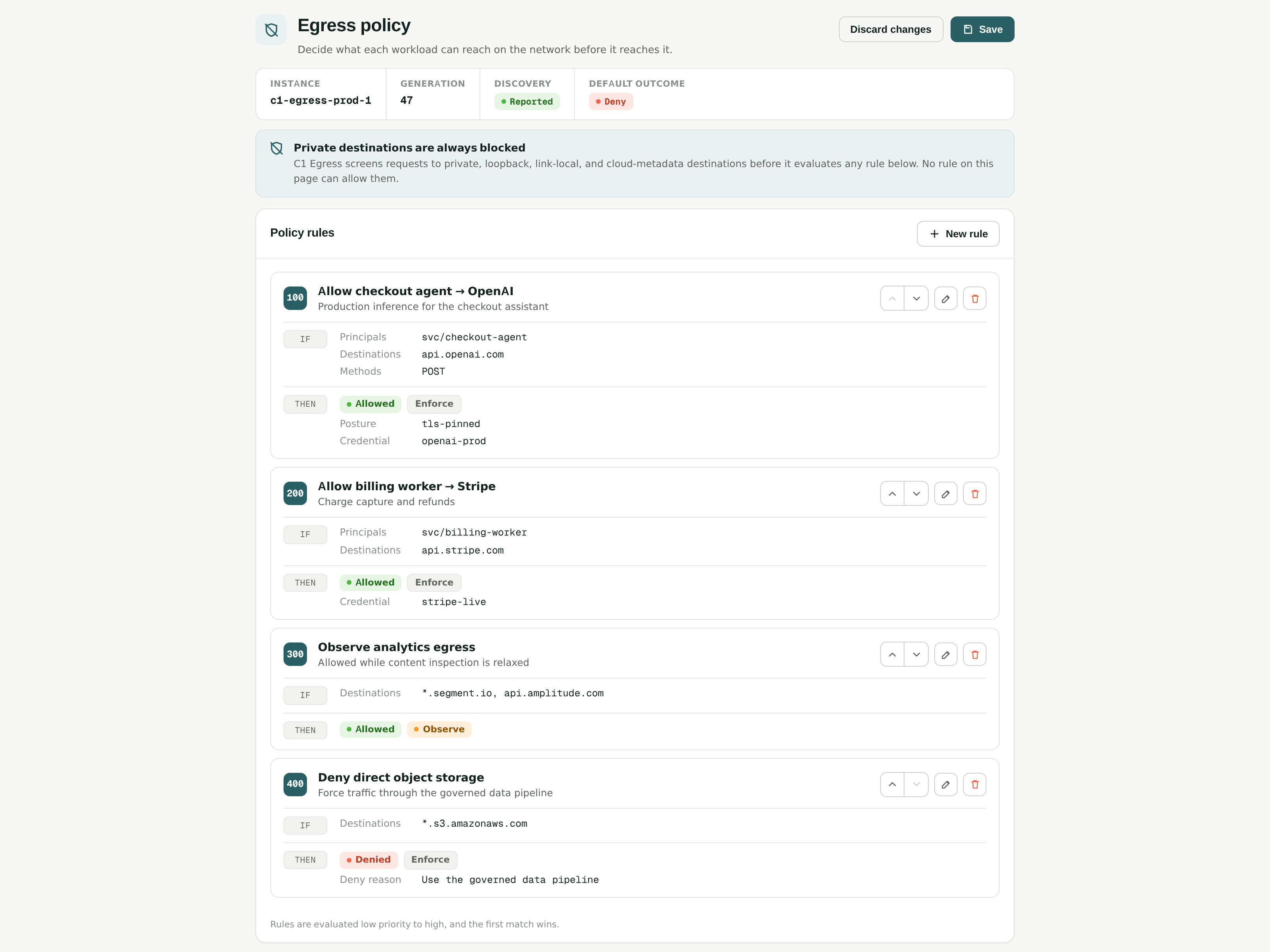Image resolution: width=1270 pixels, height=952 pixels.
Task: Click the Policy rules heading
Action: tap(302, 232)
